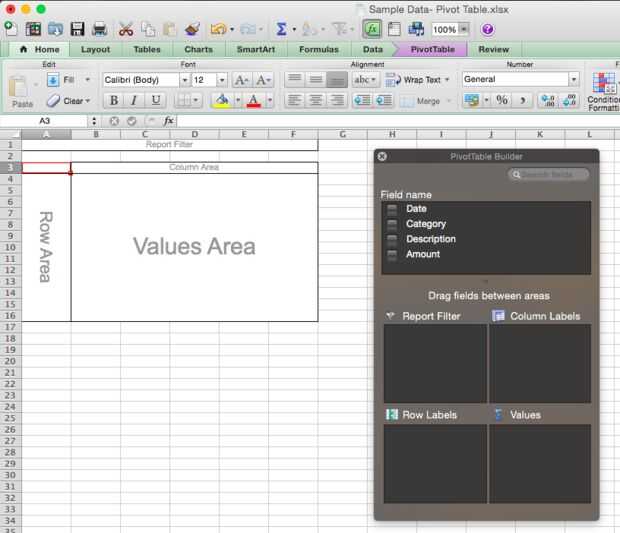Toggle the formula builder fx toolbar icon

point(372,29)
